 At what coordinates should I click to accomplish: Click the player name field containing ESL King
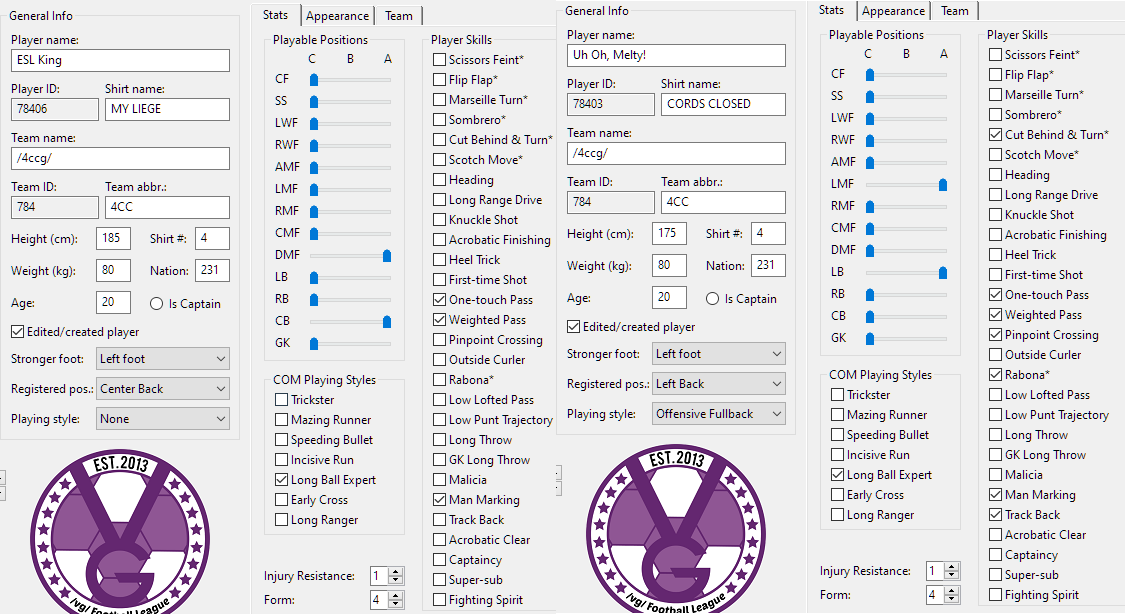[121, 60]
